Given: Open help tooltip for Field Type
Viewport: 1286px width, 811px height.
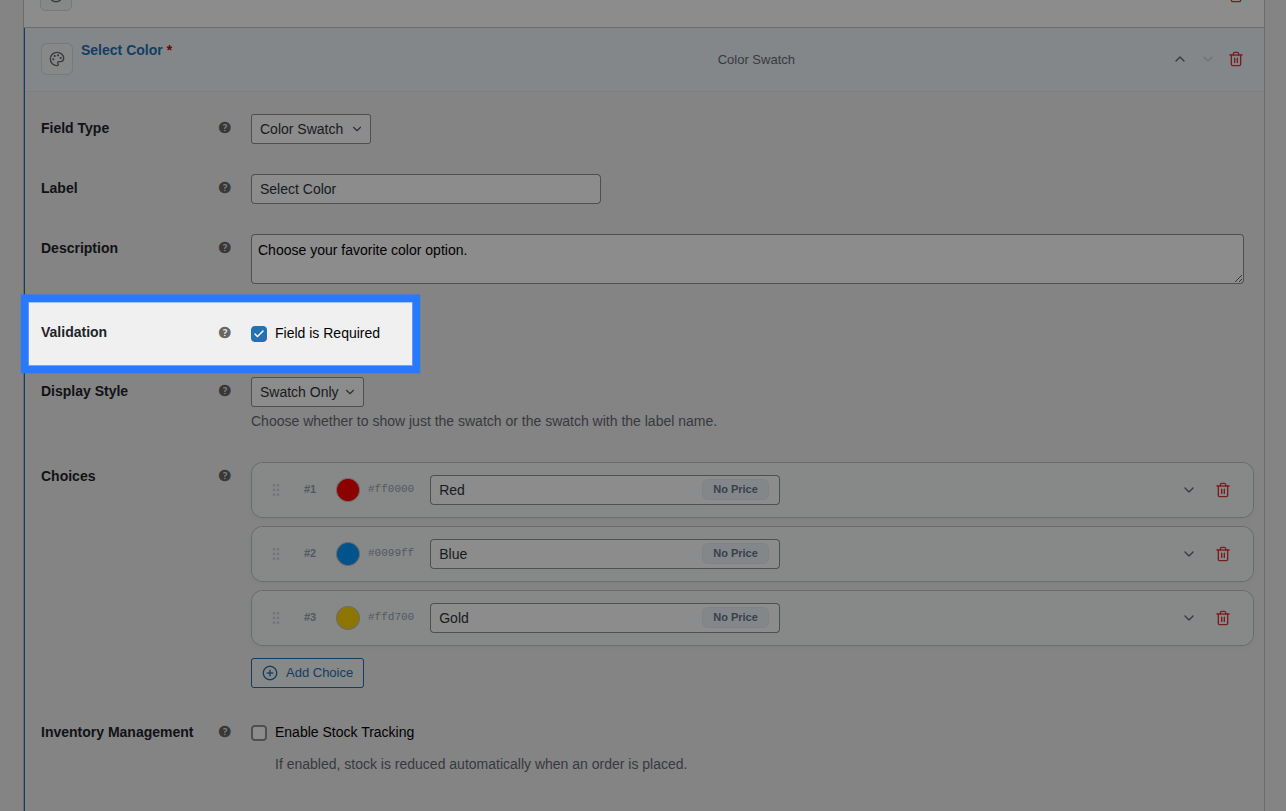Looking at the screenshot, I should [x=225, y=128].
